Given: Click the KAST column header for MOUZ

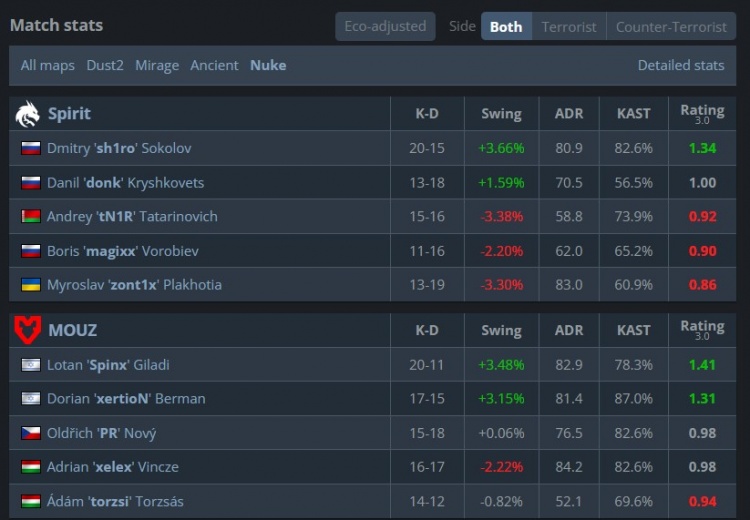Looking at the screenshot, I should [633, 330].
